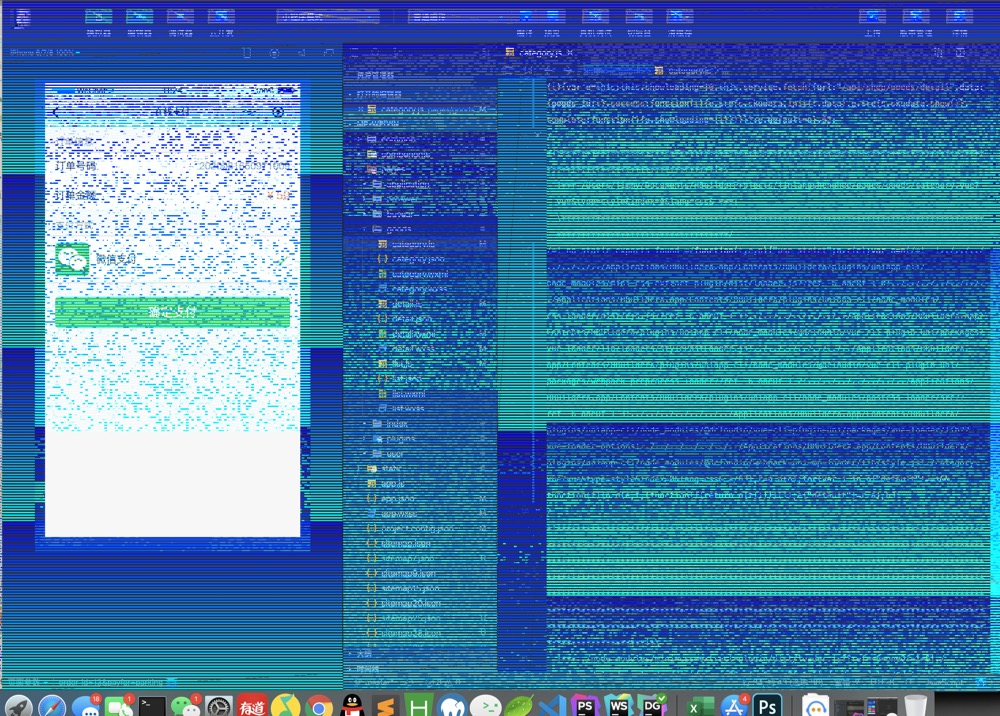This screenshot has width=1000, height=716.
Task: Open the cloud development toolbar icon
Action: (221, 17)
